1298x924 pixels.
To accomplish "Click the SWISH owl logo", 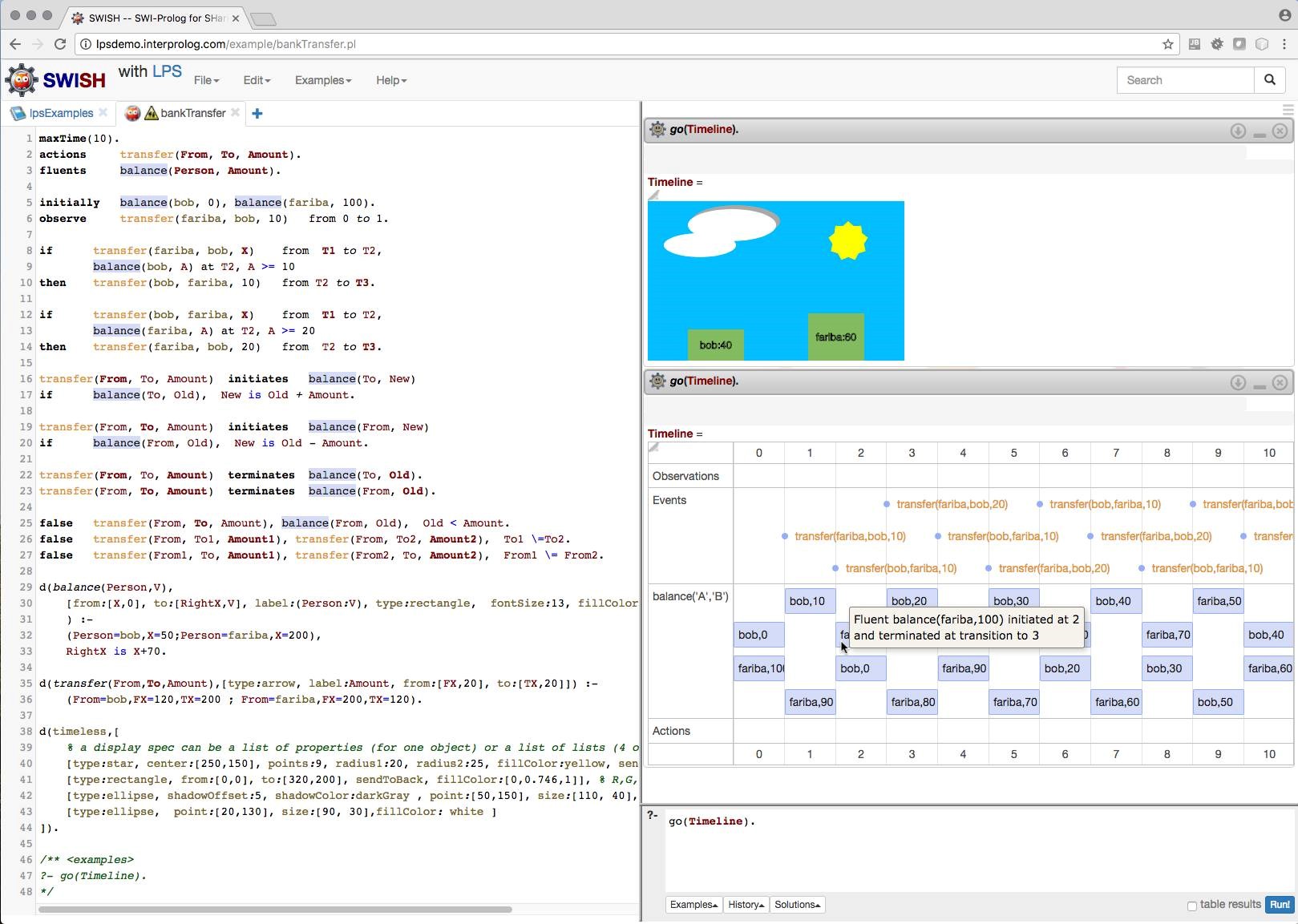I will 22,80.
